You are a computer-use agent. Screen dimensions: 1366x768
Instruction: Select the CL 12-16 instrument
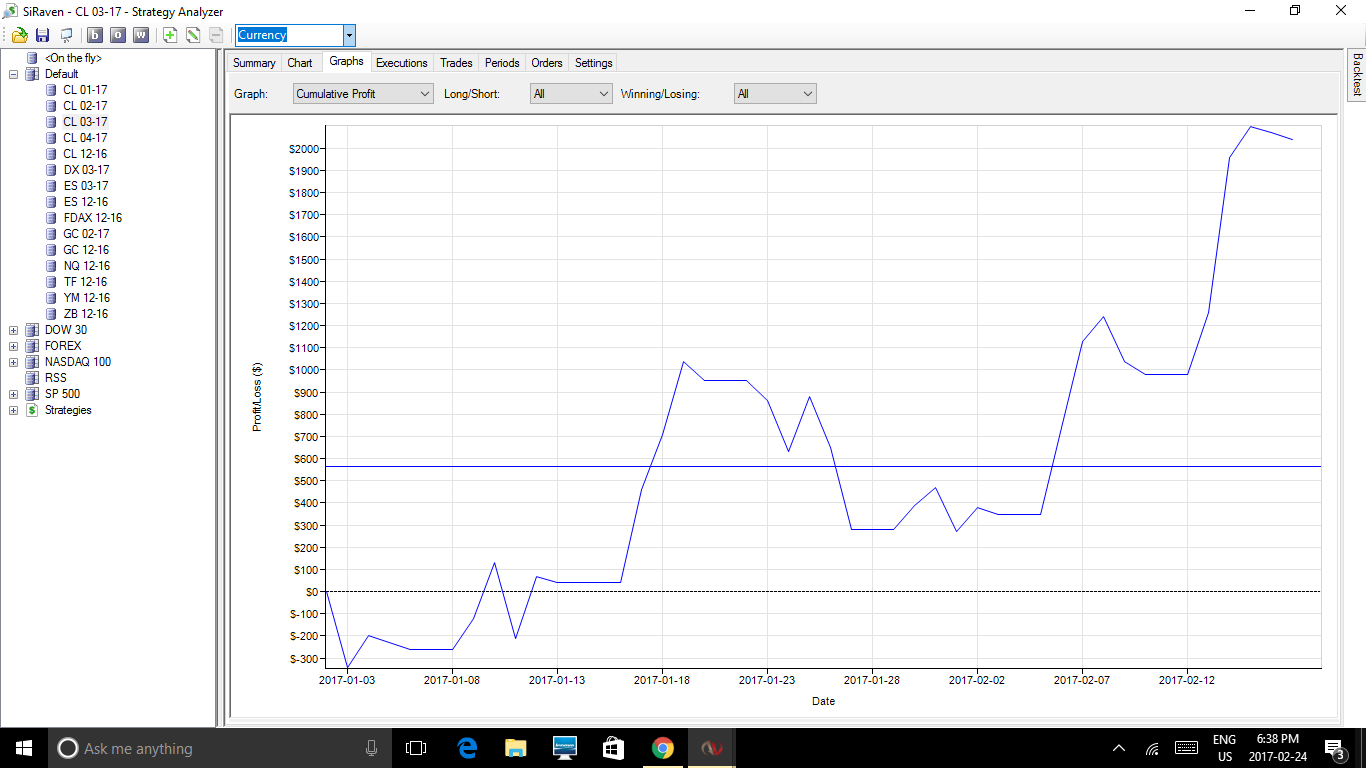click(85, 154)
